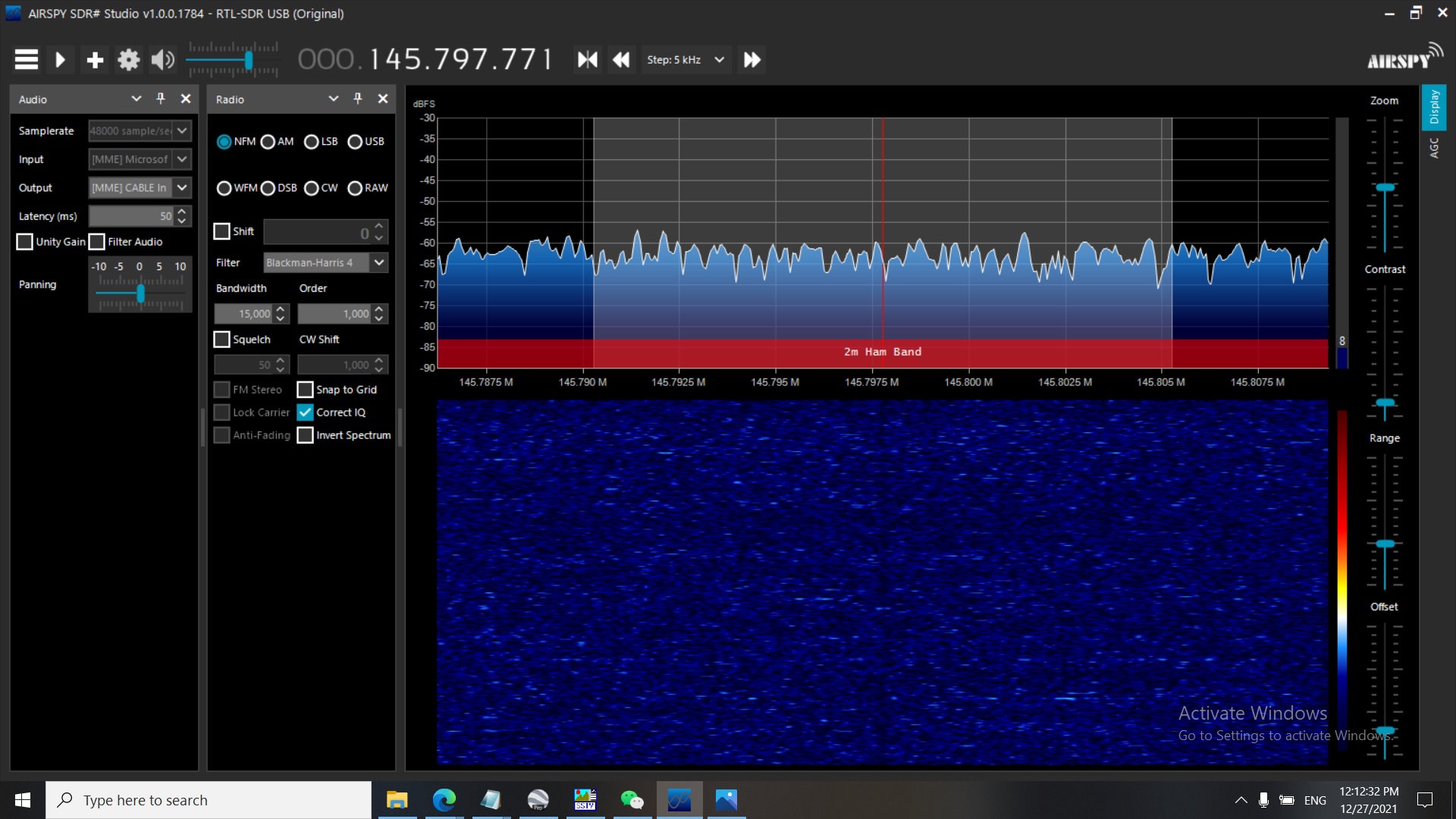Select the NFM demodulation mode
This screenshot has height=819, width=1456.
pos(224,142)
